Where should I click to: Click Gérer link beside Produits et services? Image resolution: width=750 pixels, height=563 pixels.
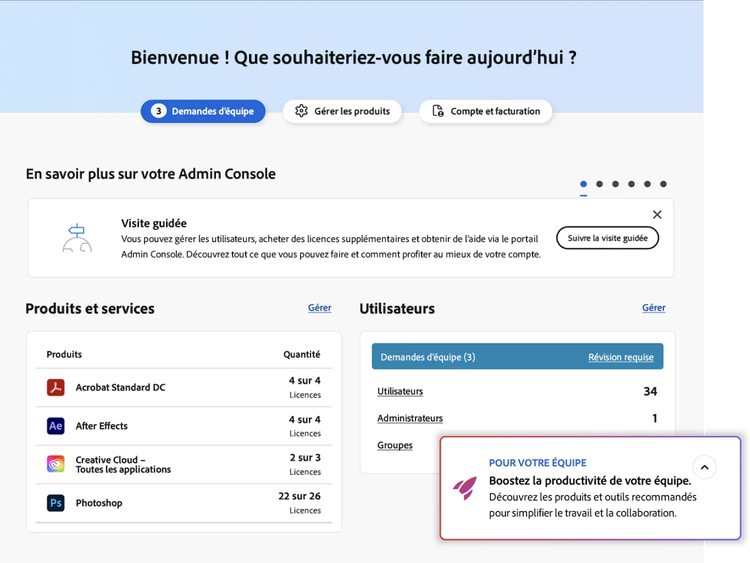coord(320,308)
